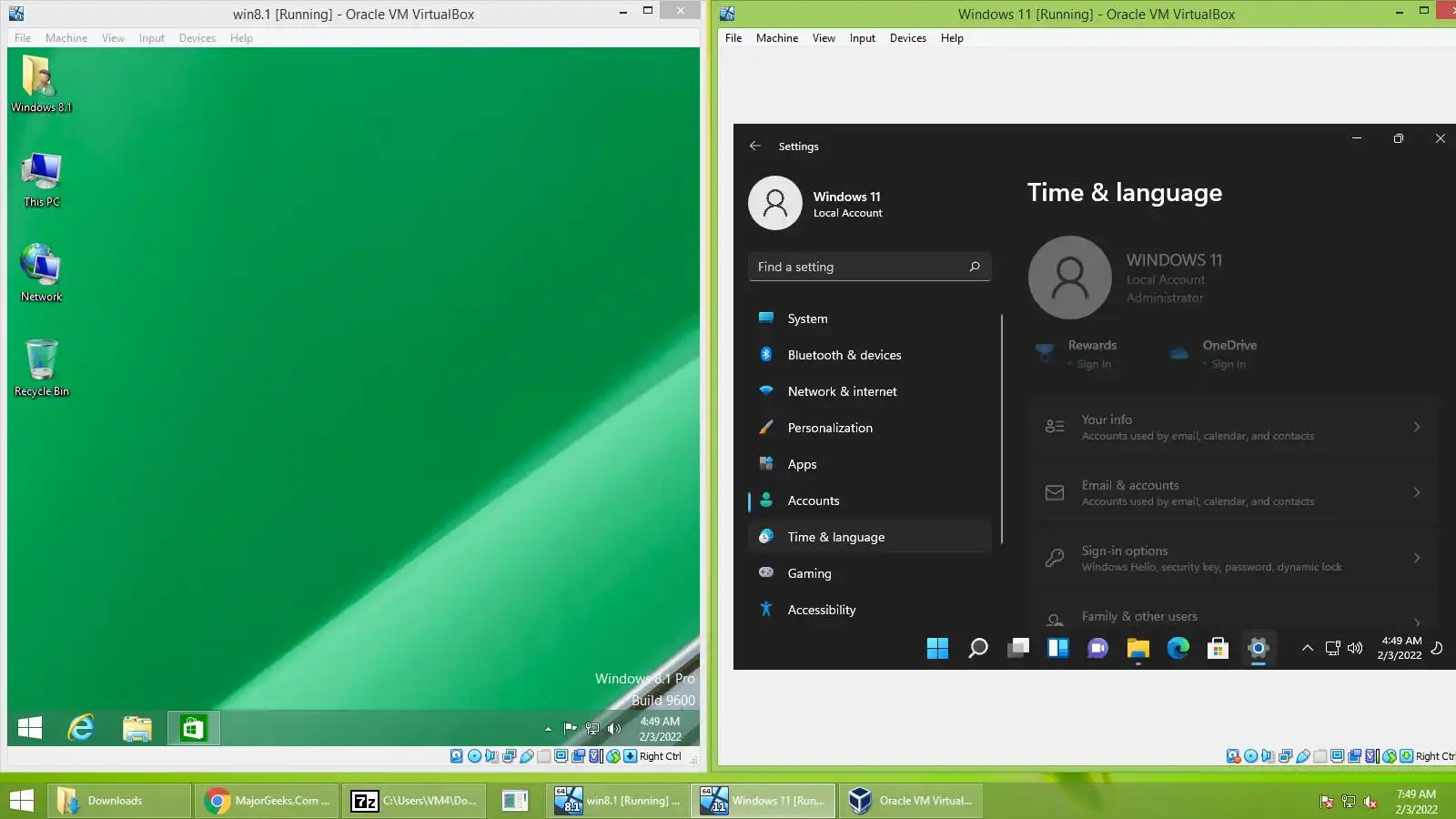The image size is (1456, 819).
Task: Click the OneDrive Sign In link
Action: tap(1228, 364)
